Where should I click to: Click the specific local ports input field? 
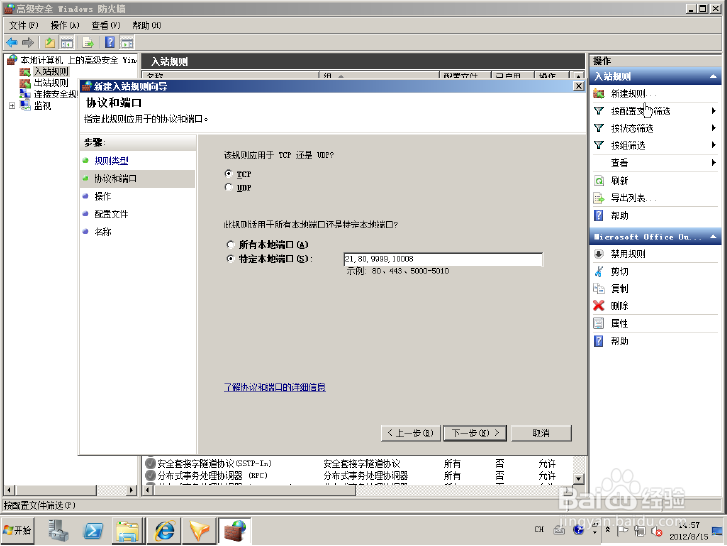(443, 259)
